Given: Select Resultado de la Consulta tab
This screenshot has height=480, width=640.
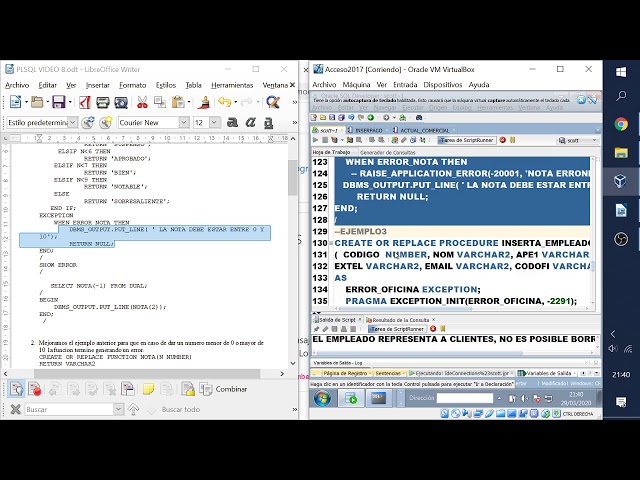Looking at the screenshot, I should 400,320.
